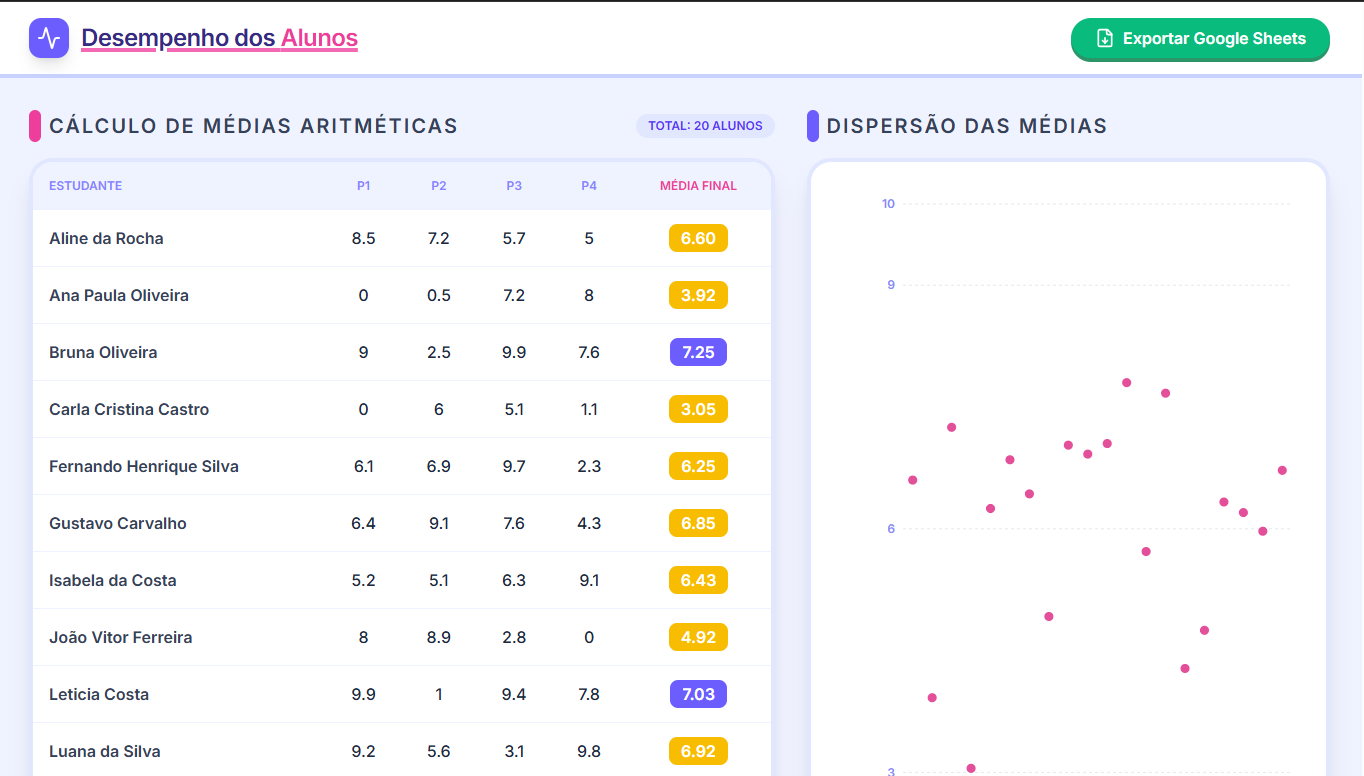1364x776 pixels.
Task: Select student Fernando Henrique Silva
Action: 144,466
